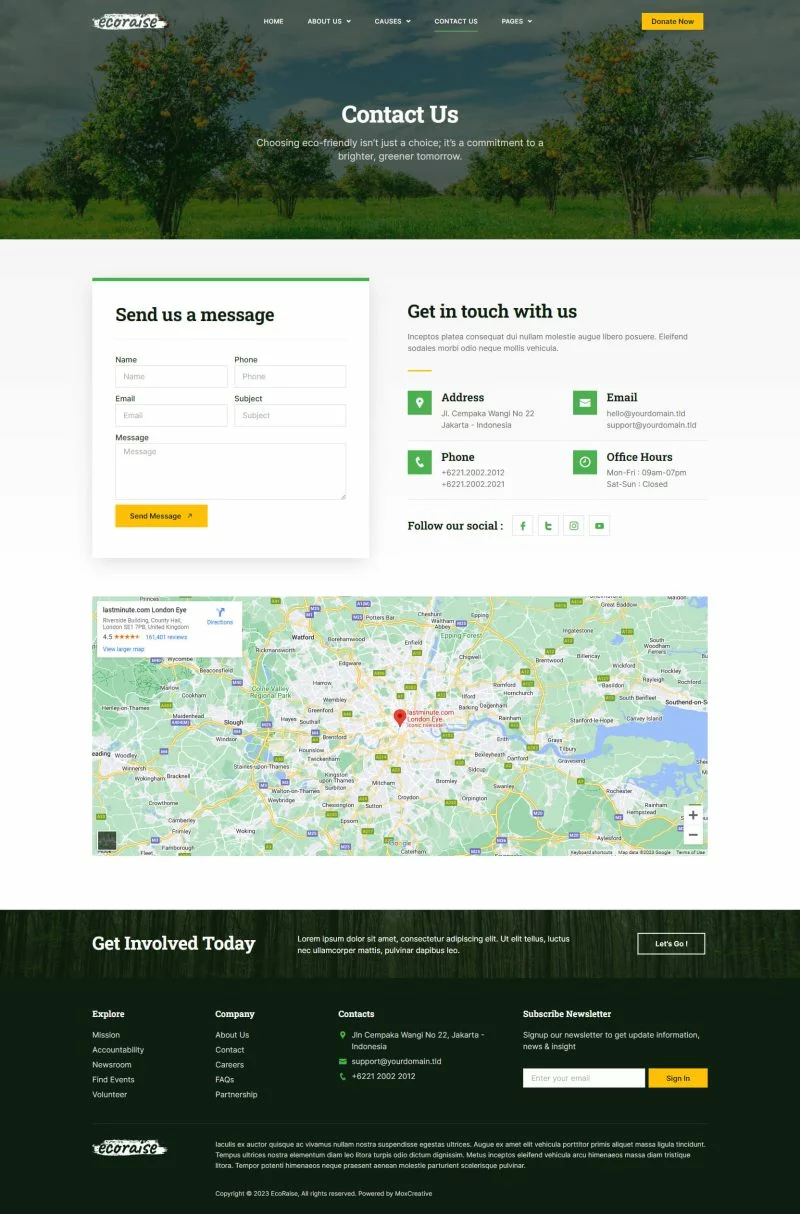The image size is (800, 1214).
Task: Click the Instagram social icon
Action: pyautogui.click(x=574, y=526)
